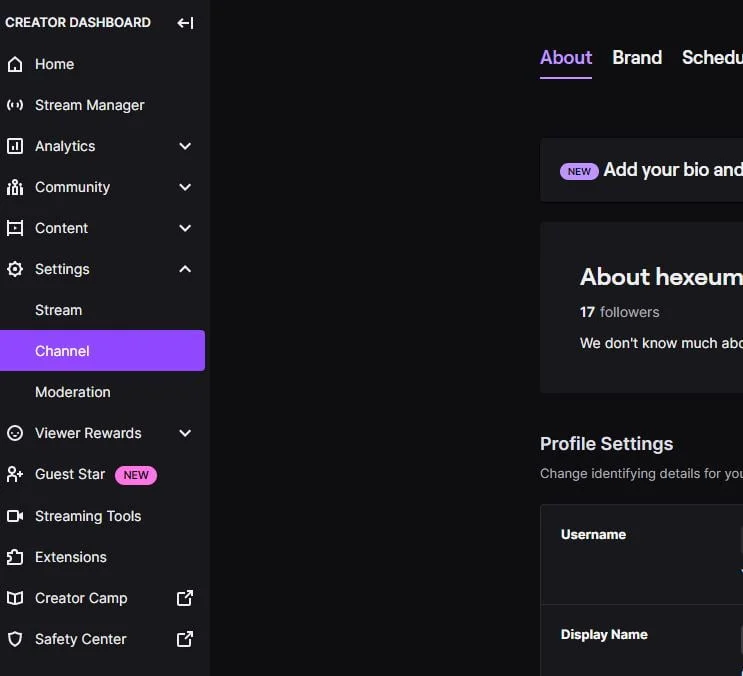Open Stream Manager page

click(x=90, y=105)
